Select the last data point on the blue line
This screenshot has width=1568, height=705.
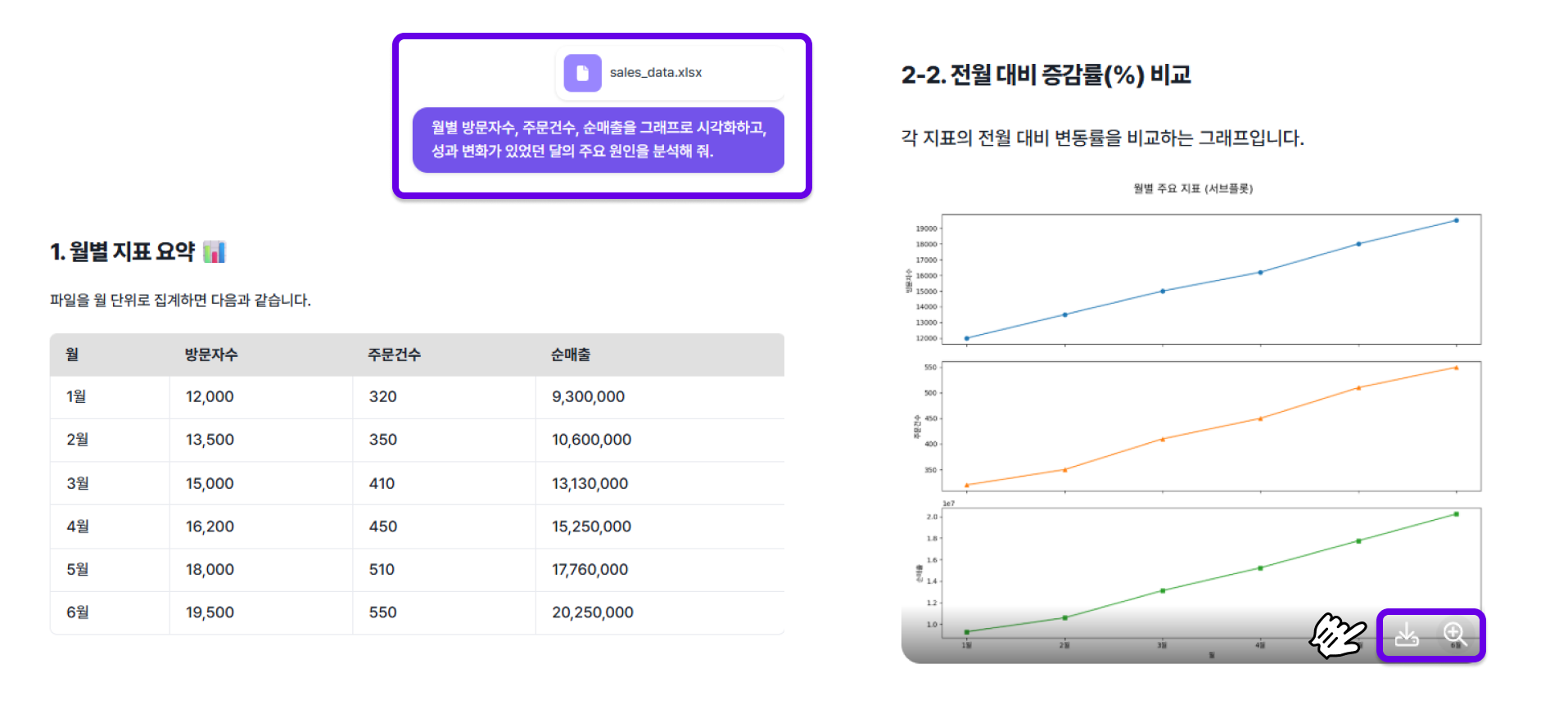click(x=1456, y=219)
